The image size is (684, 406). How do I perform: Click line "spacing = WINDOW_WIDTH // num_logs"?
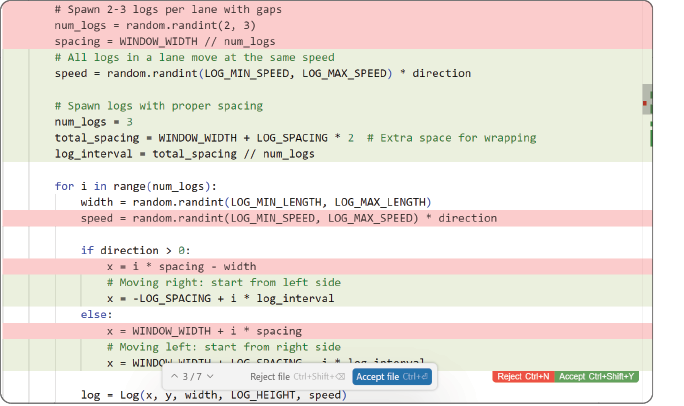tap(165, 41)
